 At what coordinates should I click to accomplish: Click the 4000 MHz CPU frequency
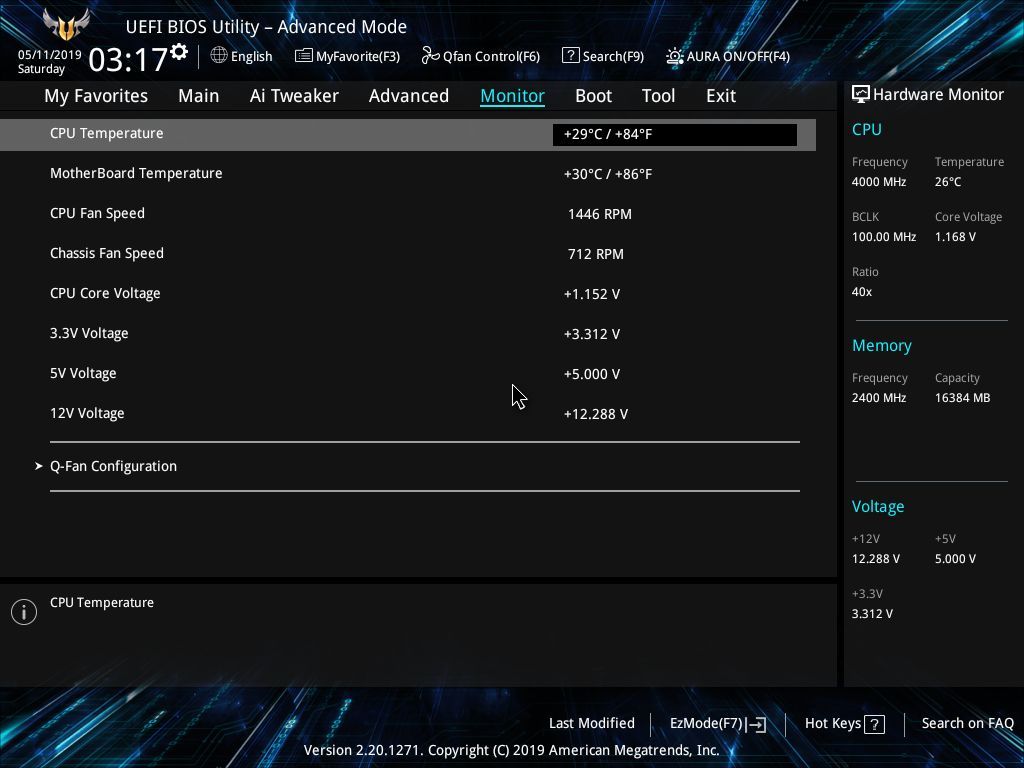(x=879, y=182)
